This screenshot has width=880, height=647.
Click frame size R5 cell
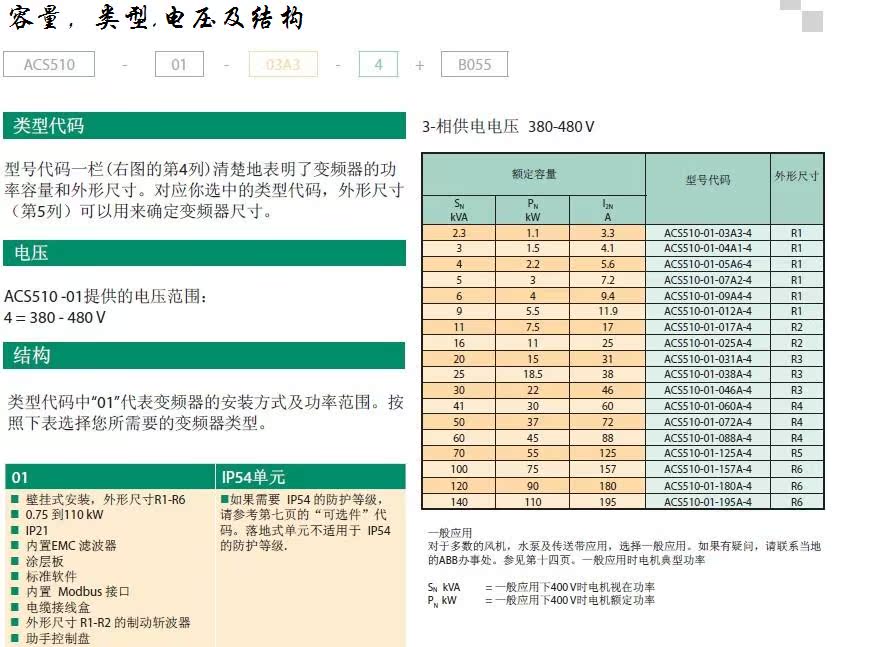797,453
